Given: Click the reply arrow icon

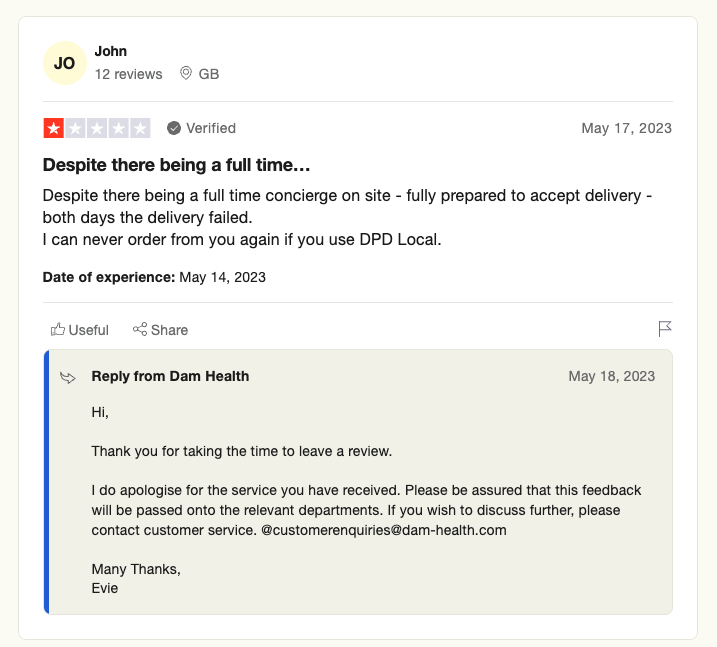Looking at the screenshot, I should pos(68,378).
